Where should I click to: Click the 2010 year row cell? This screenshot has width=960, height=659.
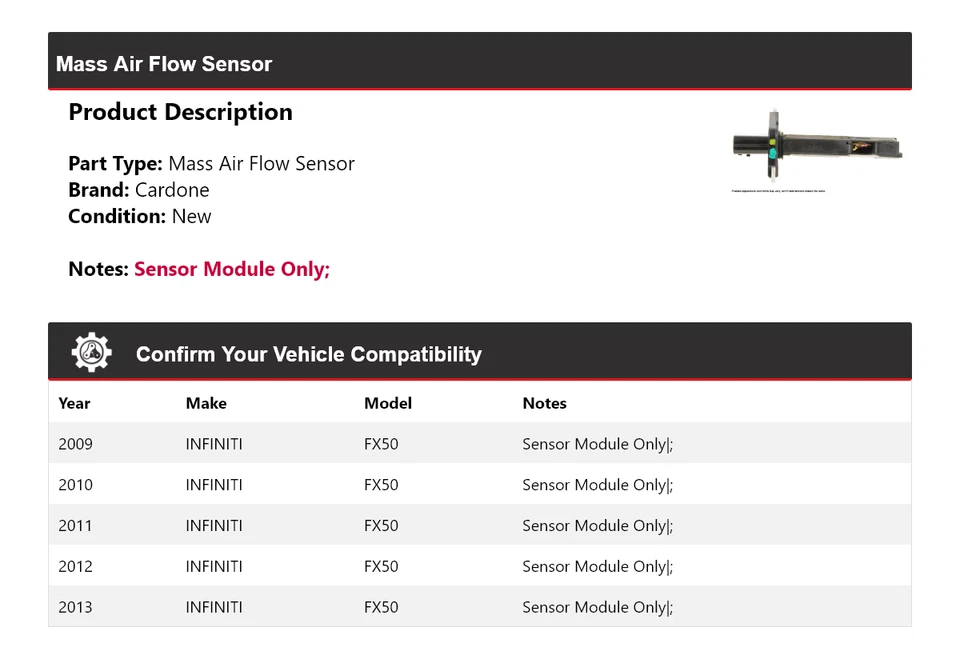[75, 485]
